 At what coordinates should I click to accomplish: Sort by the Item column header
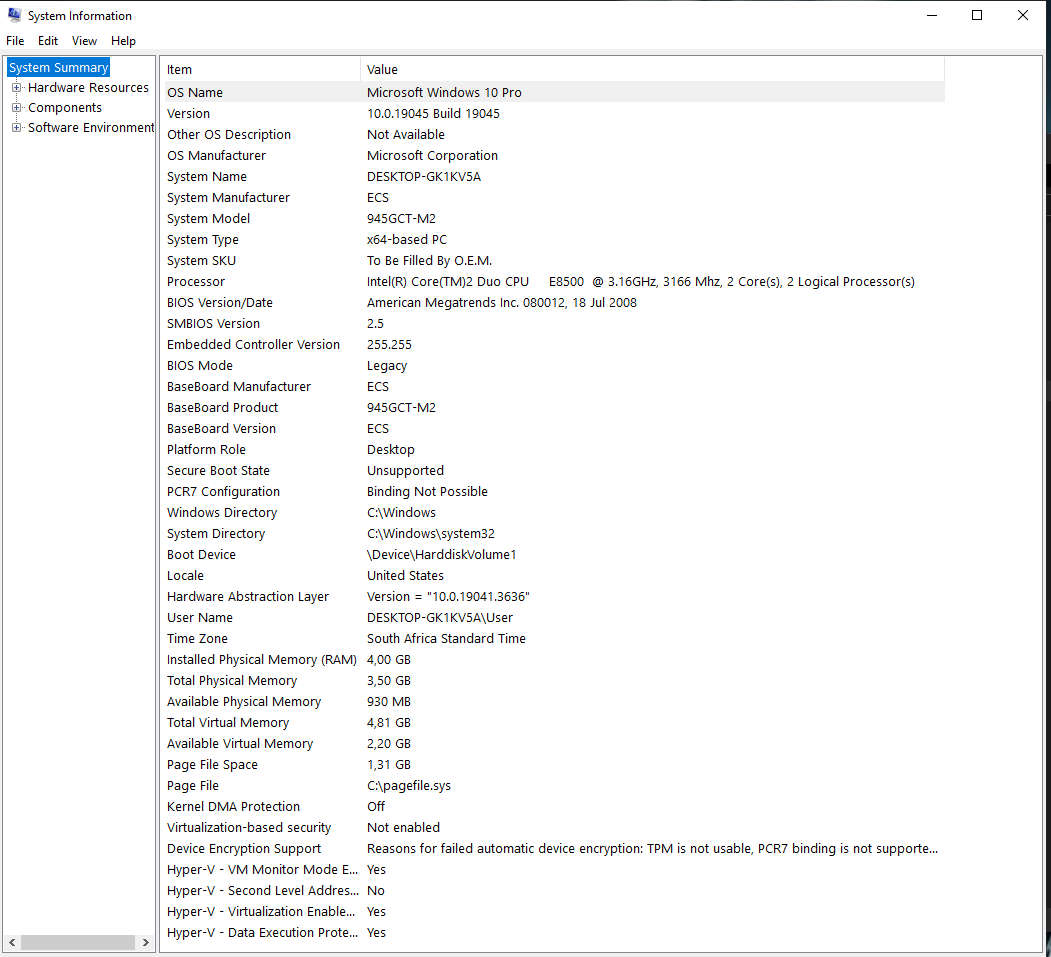260,69
